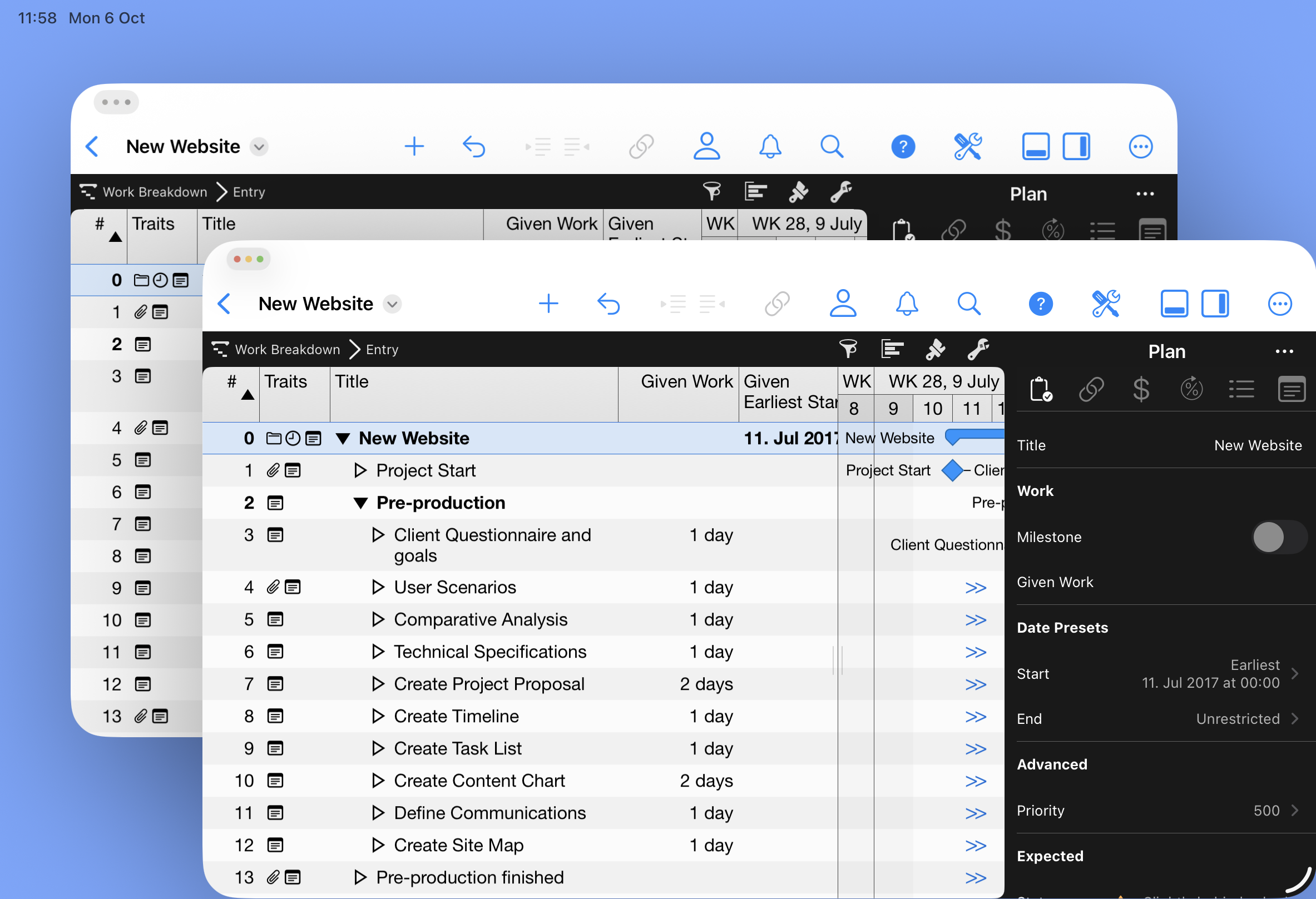Open the Plan panel ellipsis menu
The image size is (1316, 899).
tap(1284, 351)
